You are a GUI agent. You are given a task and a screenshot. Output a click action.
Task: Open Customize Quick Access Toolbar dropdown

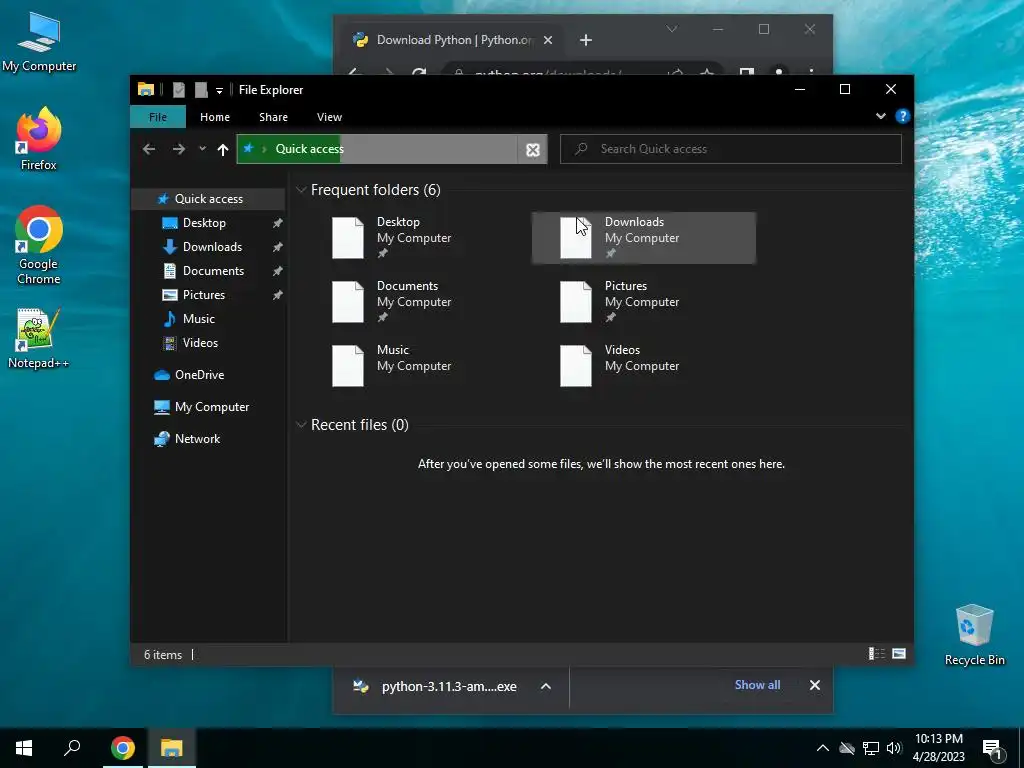219,90
